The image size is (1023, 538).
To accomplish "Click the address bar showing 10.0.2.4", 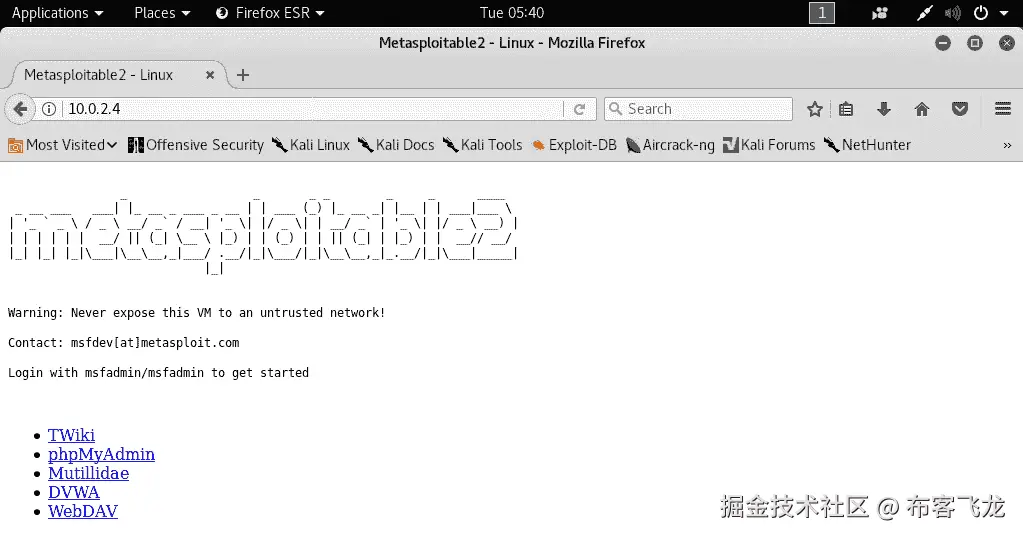I will (313, 109).
